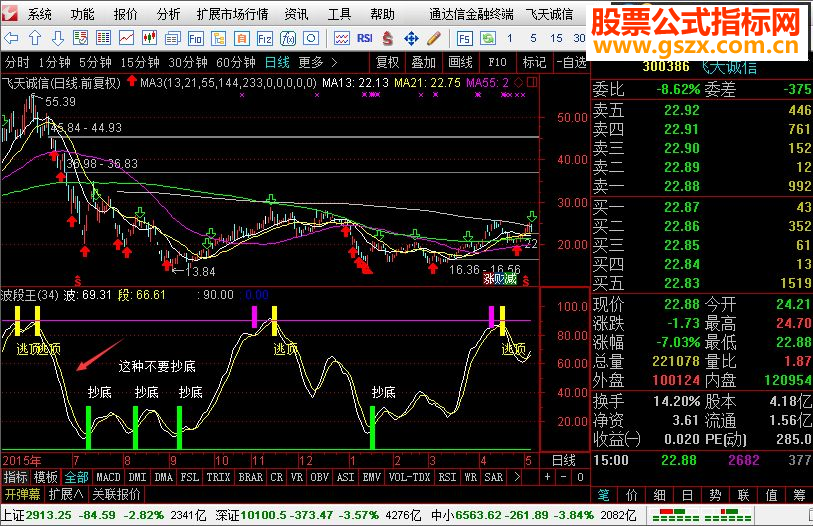Select the TRIX indicator tab
This screenshot has height=526, width=813.
pos(218,477)
